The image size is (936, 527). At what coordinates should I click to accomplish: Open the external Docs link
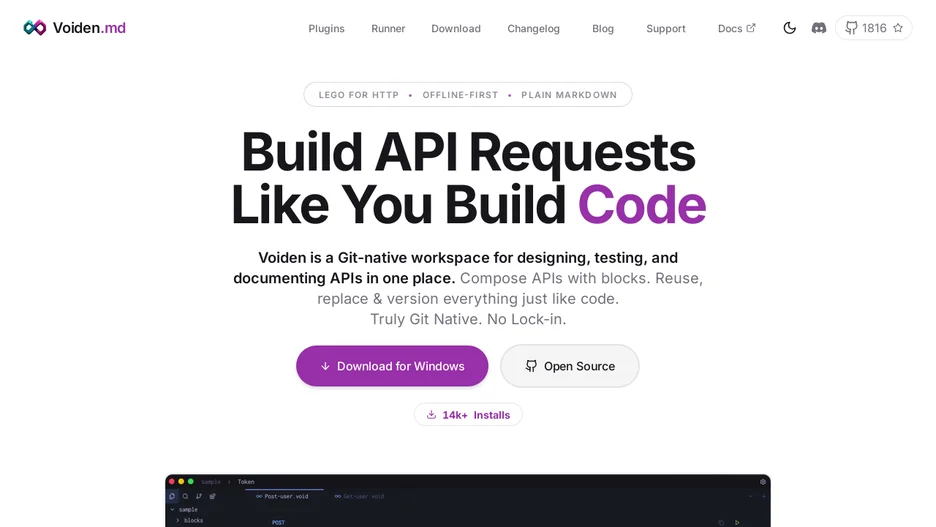(737, 29)
